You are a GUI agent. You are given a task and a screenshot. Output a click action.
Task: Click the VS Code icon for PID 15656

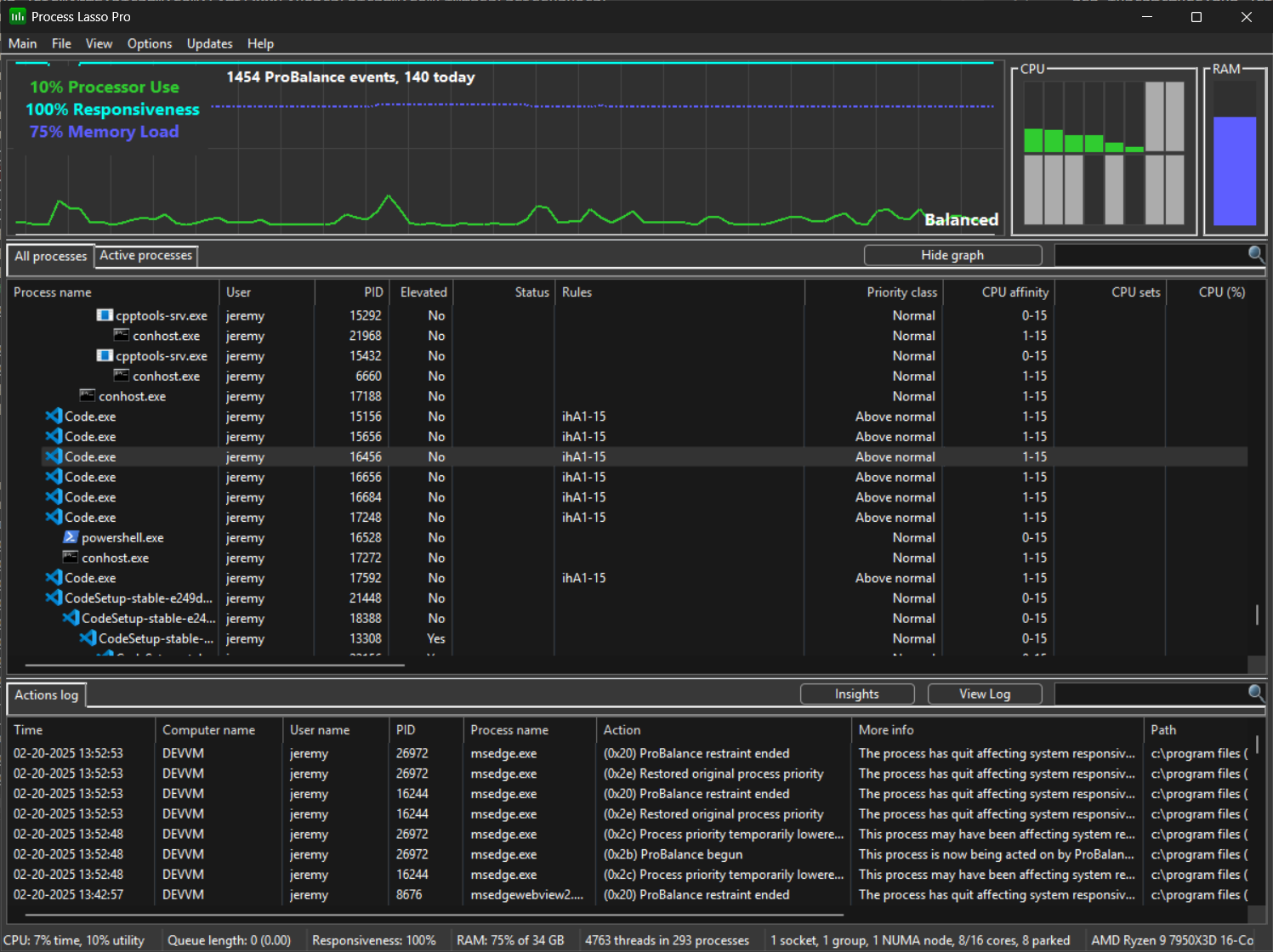(54, 436)
